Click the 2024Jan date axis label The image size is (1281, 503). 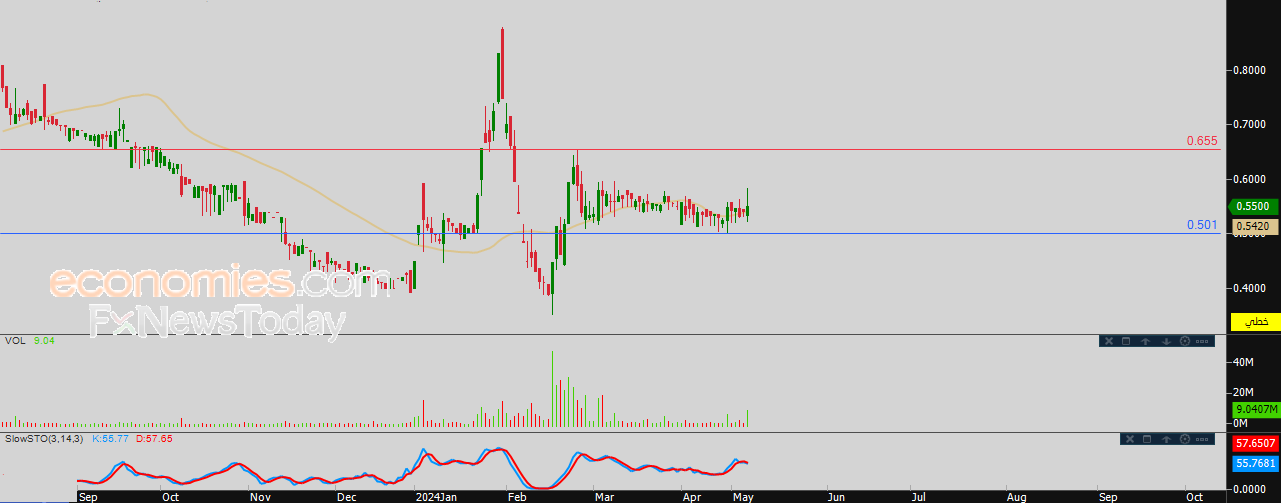(x=437, y=496)
